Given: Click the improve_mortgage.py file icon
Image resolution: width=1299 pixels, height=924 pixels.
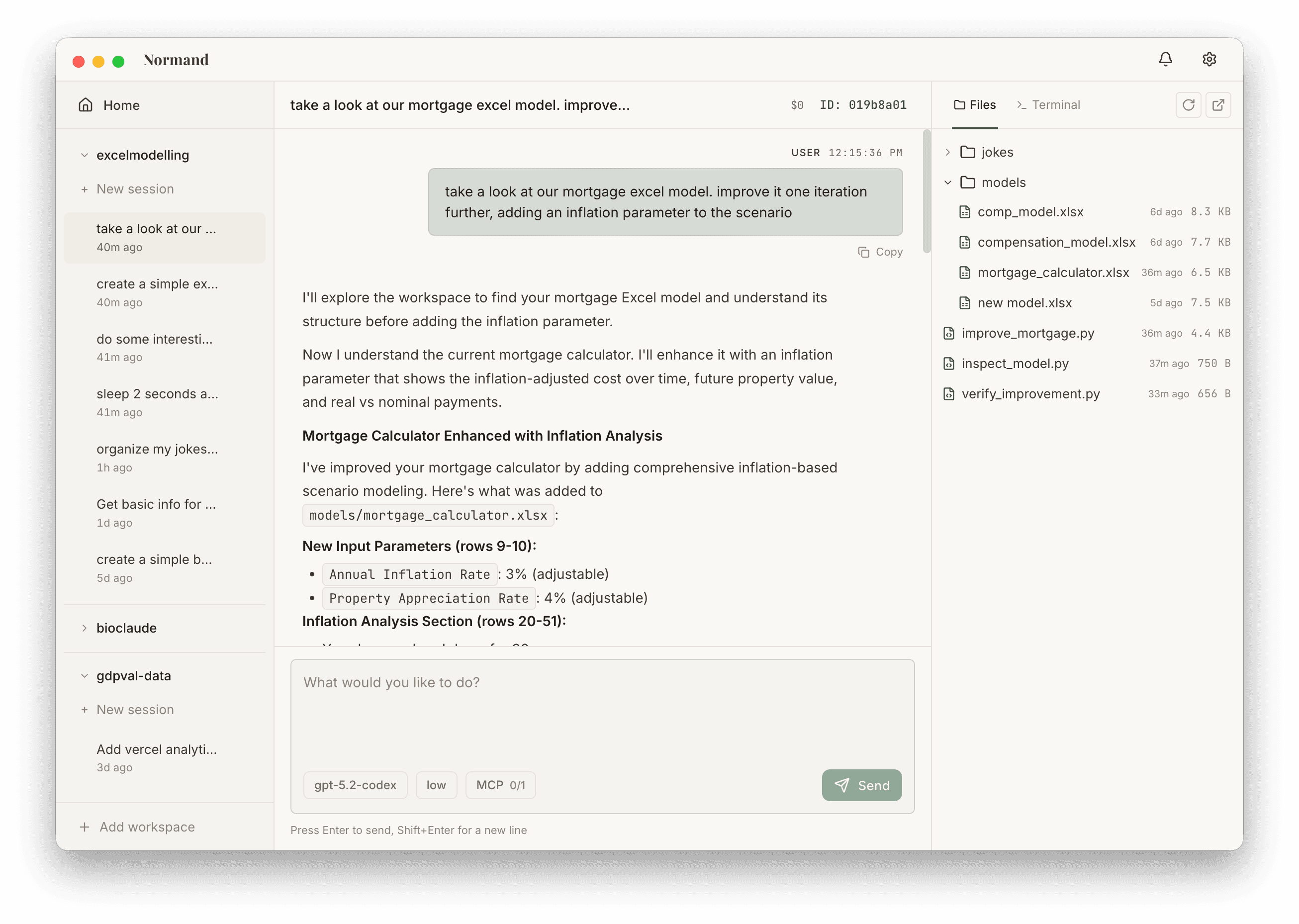Looking at the screenshot, I should coord(948,333).
